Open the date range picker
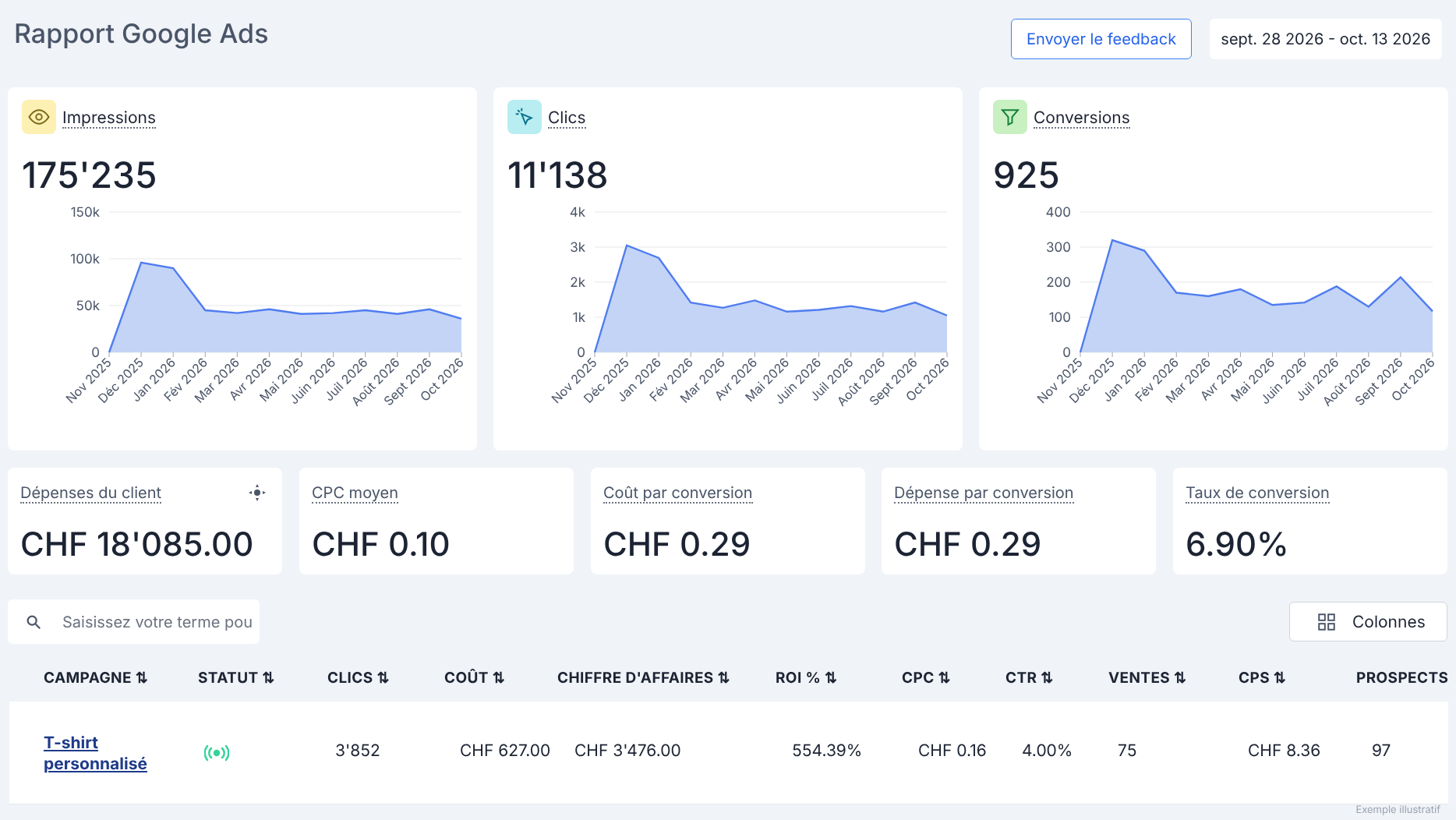This screenshot has height=820, width=1456. coord(1326,39)
